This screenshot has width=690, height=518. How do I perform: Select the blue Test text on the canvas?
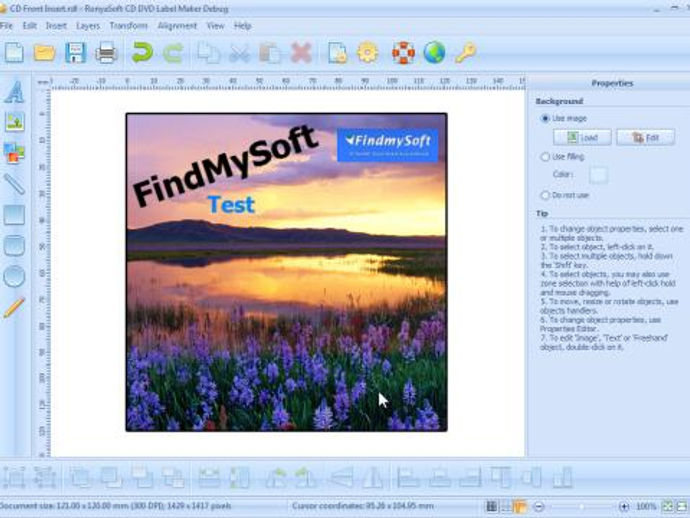coord(231,205)
